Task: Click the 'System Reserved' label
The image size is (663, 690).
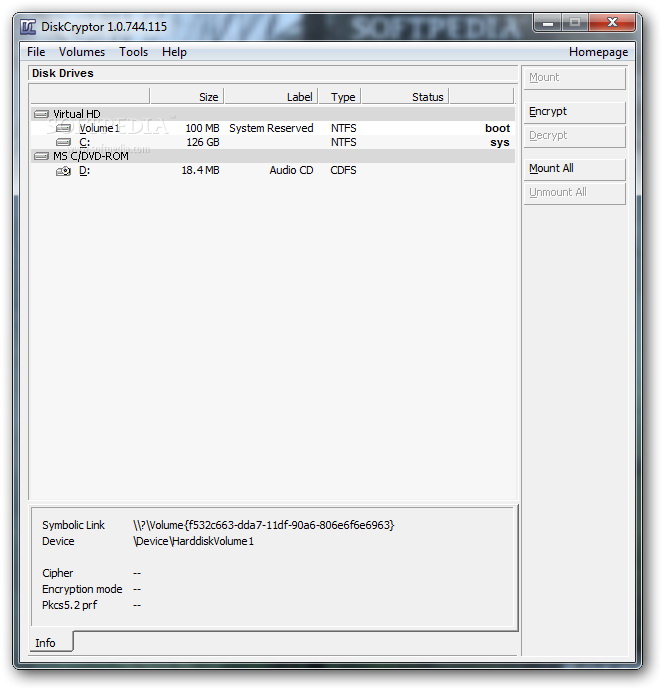Action: coord(271,128)
